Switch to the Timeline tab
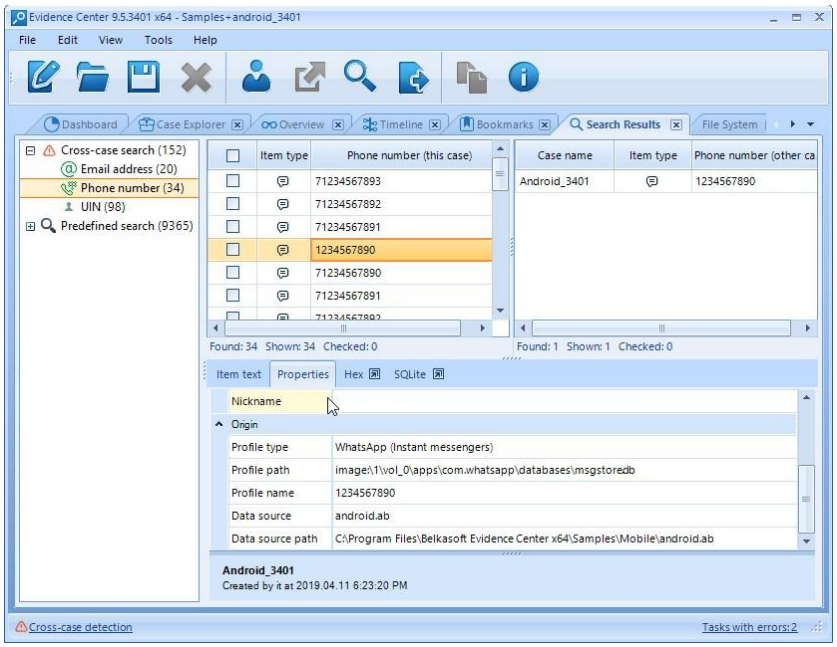 click(x=393, y=124)
